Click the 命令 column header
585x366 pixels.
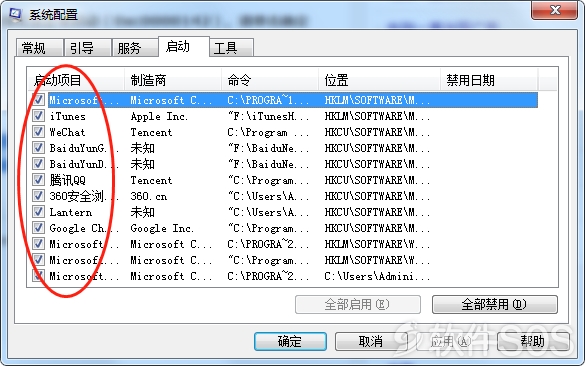(x=270, y=79)
